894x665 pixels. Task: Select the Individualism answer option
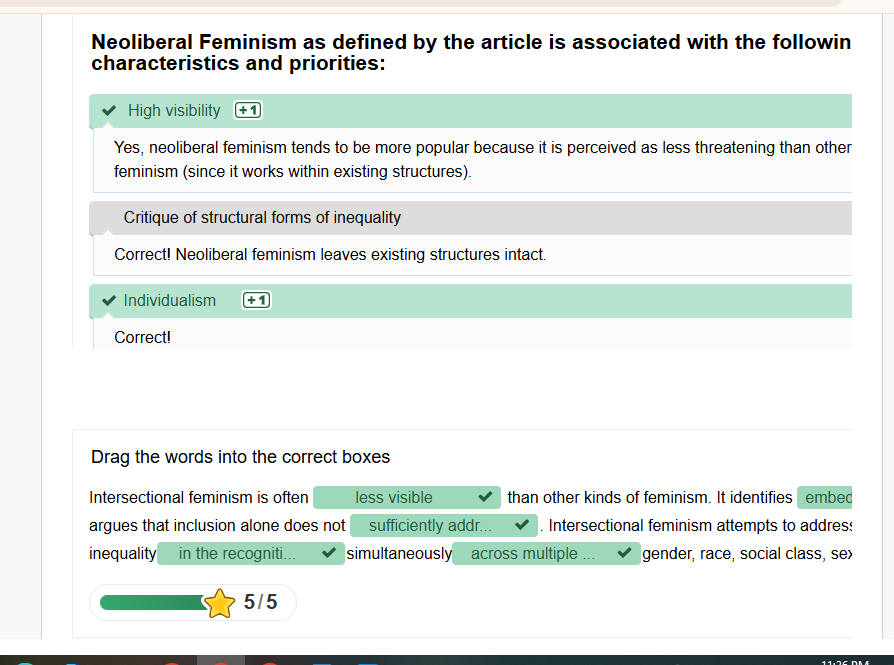click(x=170, y=301)
